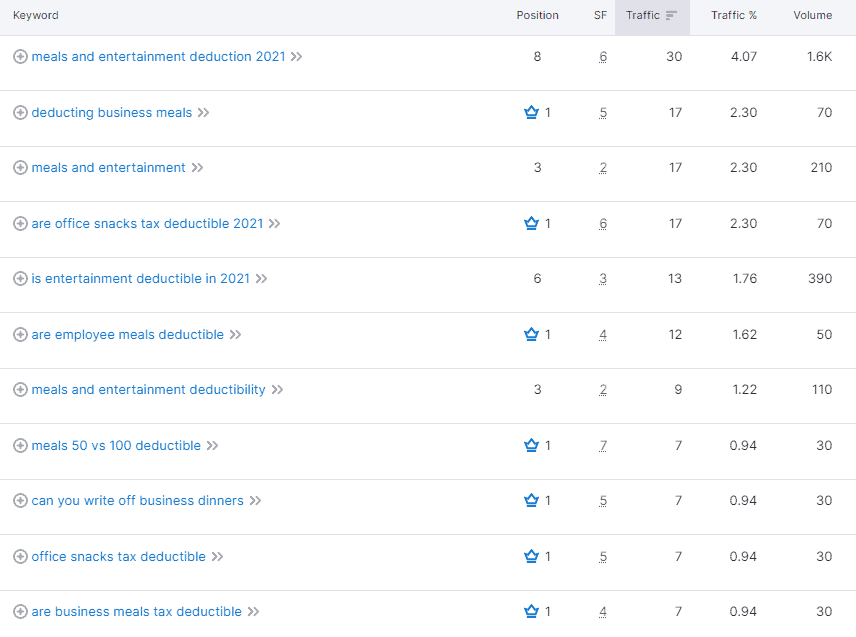Click the add icon beside 'are employee meals deductible'
Screen dimensions: 856x637
click(x=19, y=334)
